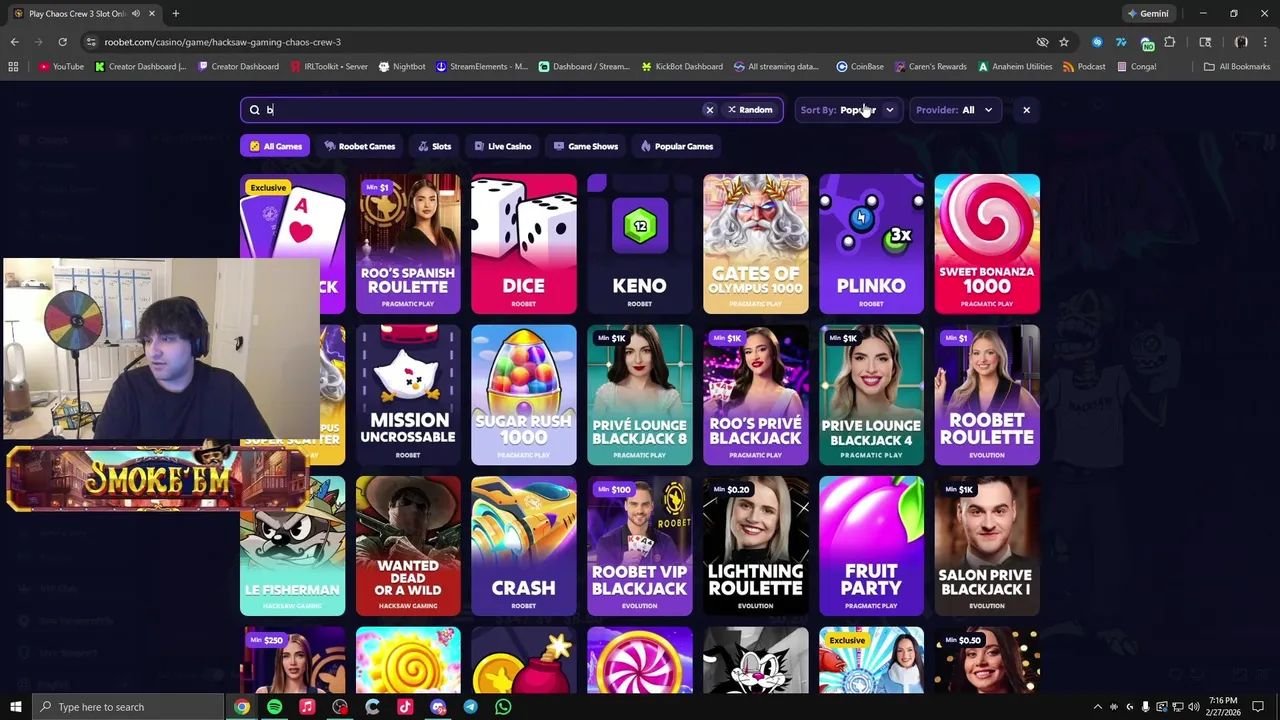Open TikTok from the taskbar

(405, 707)
